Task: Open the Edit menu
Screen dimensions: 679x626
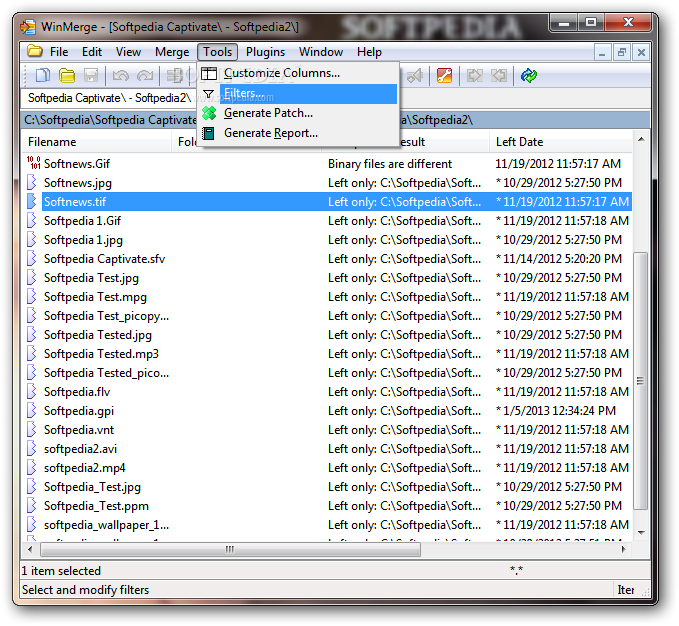Action: click(x=92, y=52)
